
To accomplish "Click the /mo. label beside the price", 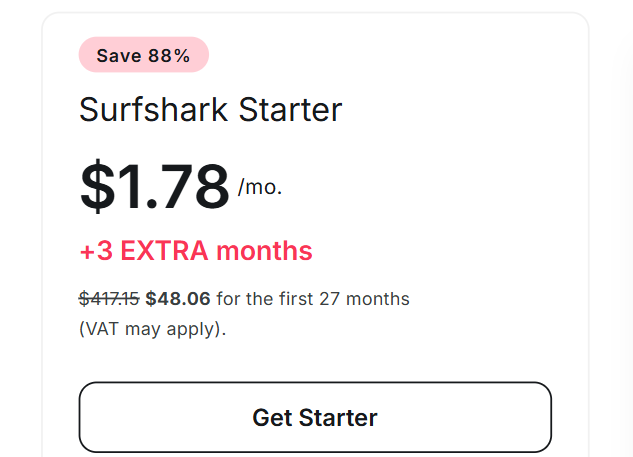I will point(260,187).
